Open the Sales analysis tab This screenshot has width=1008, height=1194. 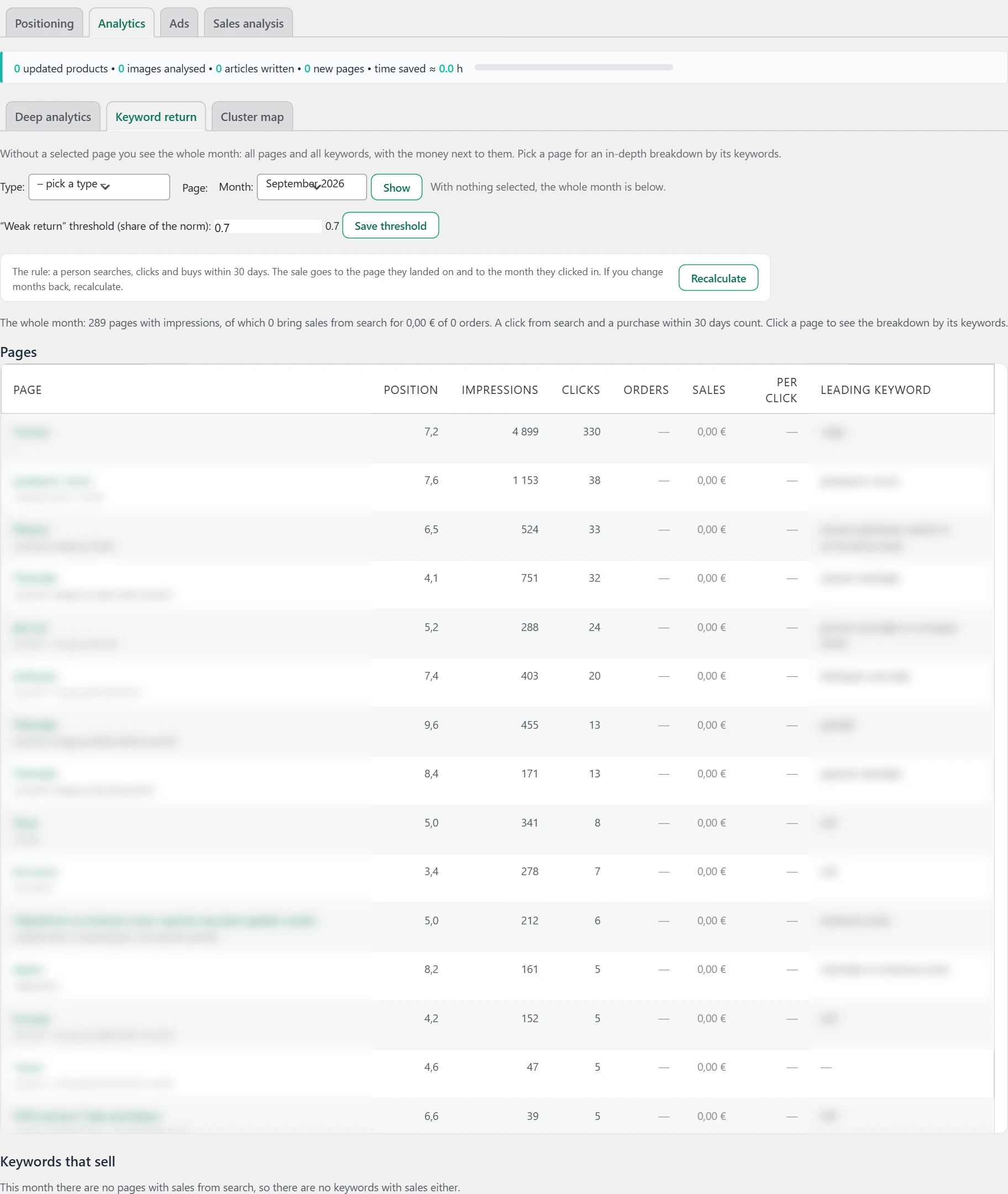pos(248,23)
